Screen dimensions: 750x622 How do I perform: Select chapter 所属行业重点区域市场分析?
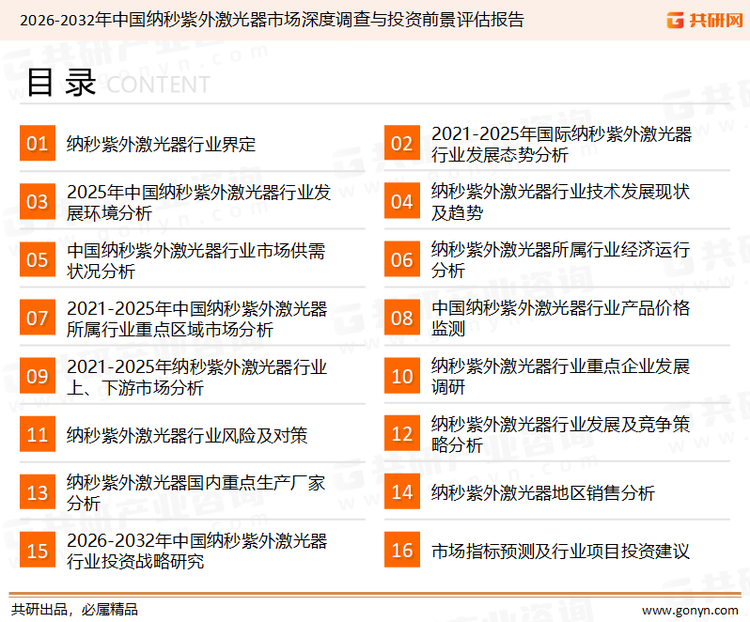coord(197,319)
